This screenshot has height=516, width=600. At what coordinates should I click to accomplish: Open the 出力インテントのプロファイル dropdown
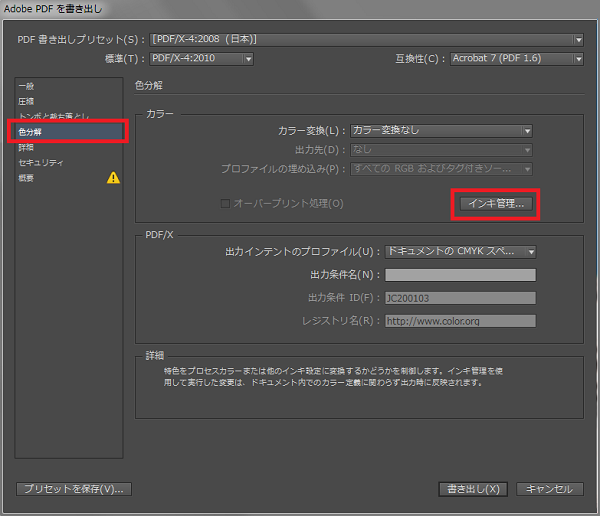point(460,251)
